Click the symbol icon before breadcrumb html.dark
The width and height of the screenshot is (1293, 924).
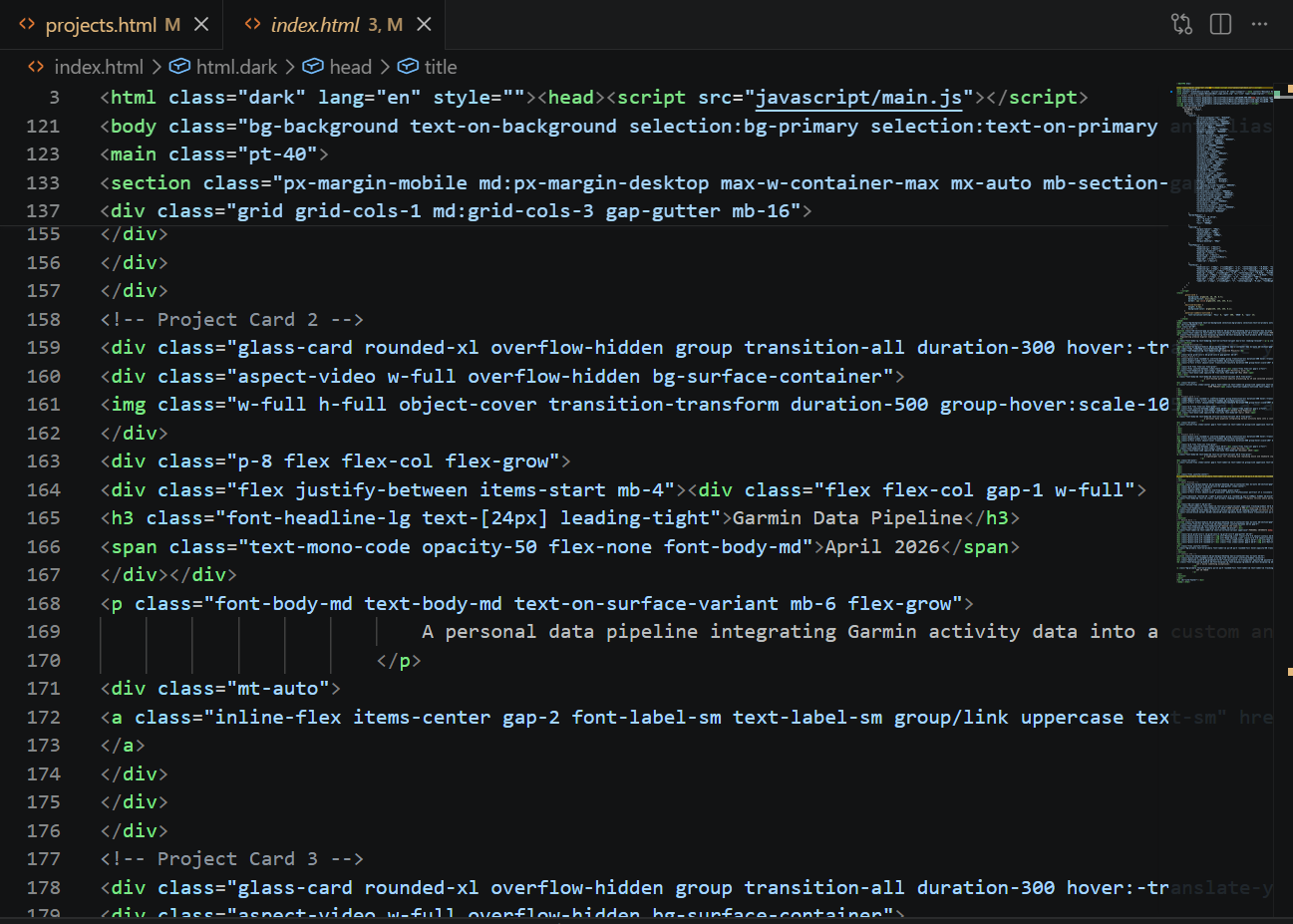(179, 67)
